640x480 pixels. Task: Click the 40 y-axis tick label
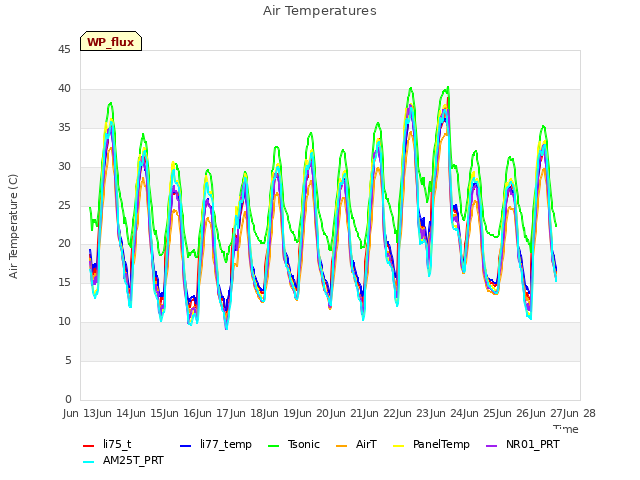[x=64, y=89]
